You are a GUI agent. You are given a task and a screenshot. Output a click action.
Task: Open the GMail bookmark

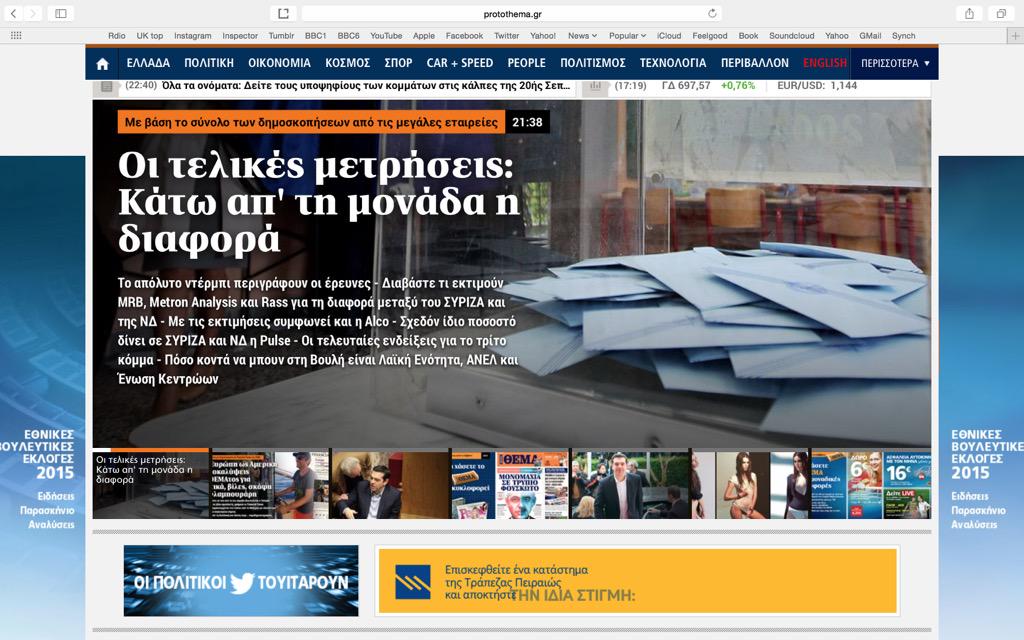click(870, 36)
